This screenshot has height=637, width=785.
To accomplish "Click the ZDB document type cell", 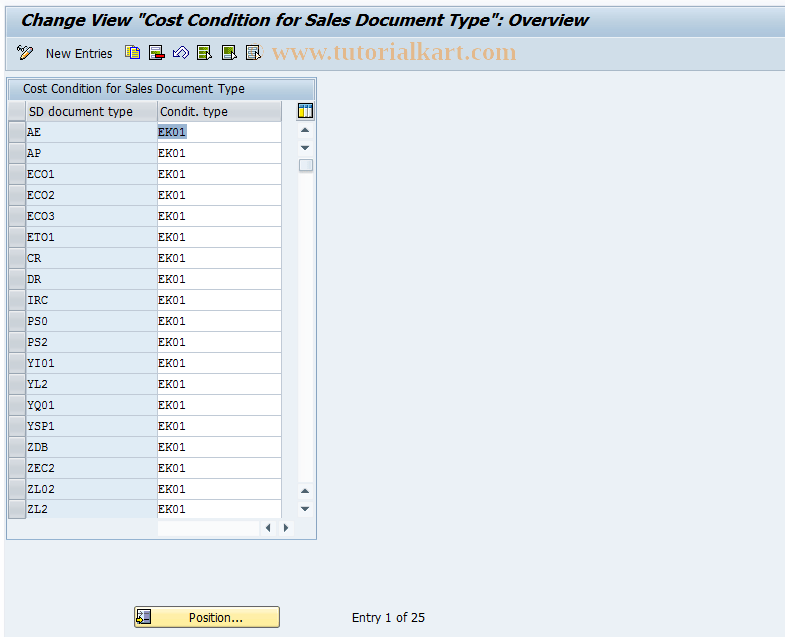I will pyautogui.click(x=91, y=448).
